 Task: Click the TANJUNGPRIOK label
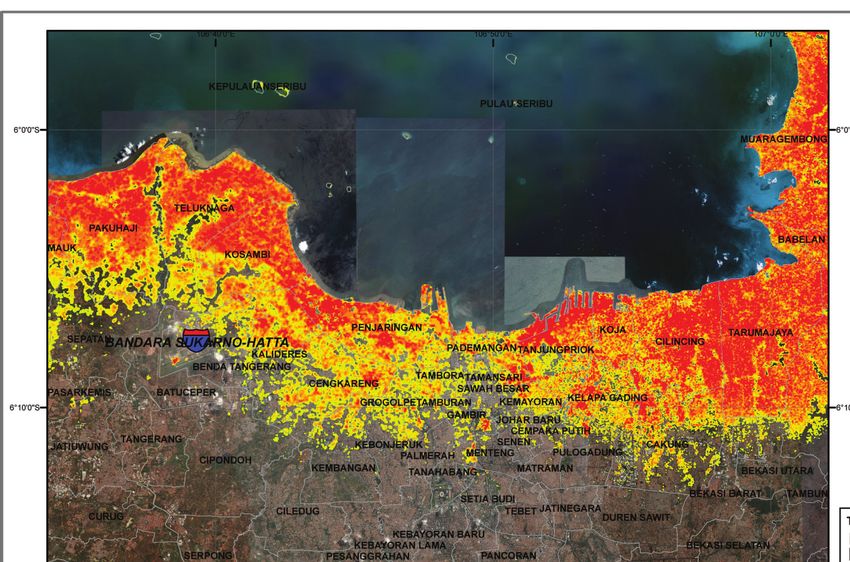click(556, 350)
